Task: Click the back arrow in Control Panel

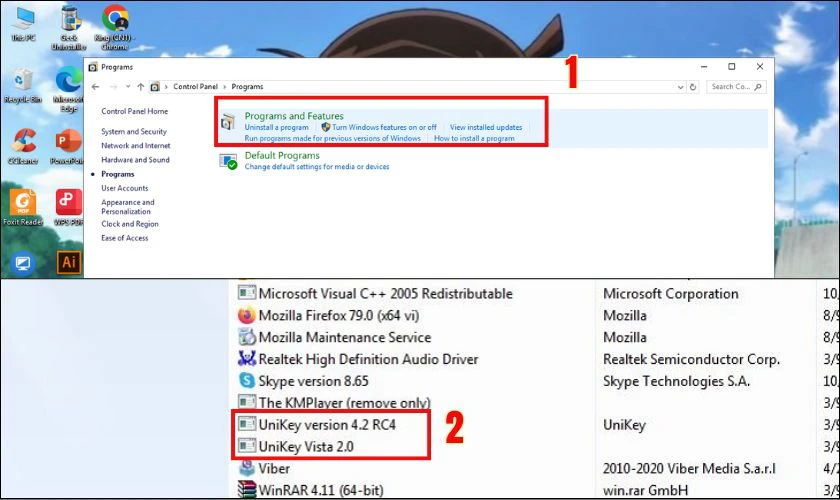Action: tap(95, 87)
